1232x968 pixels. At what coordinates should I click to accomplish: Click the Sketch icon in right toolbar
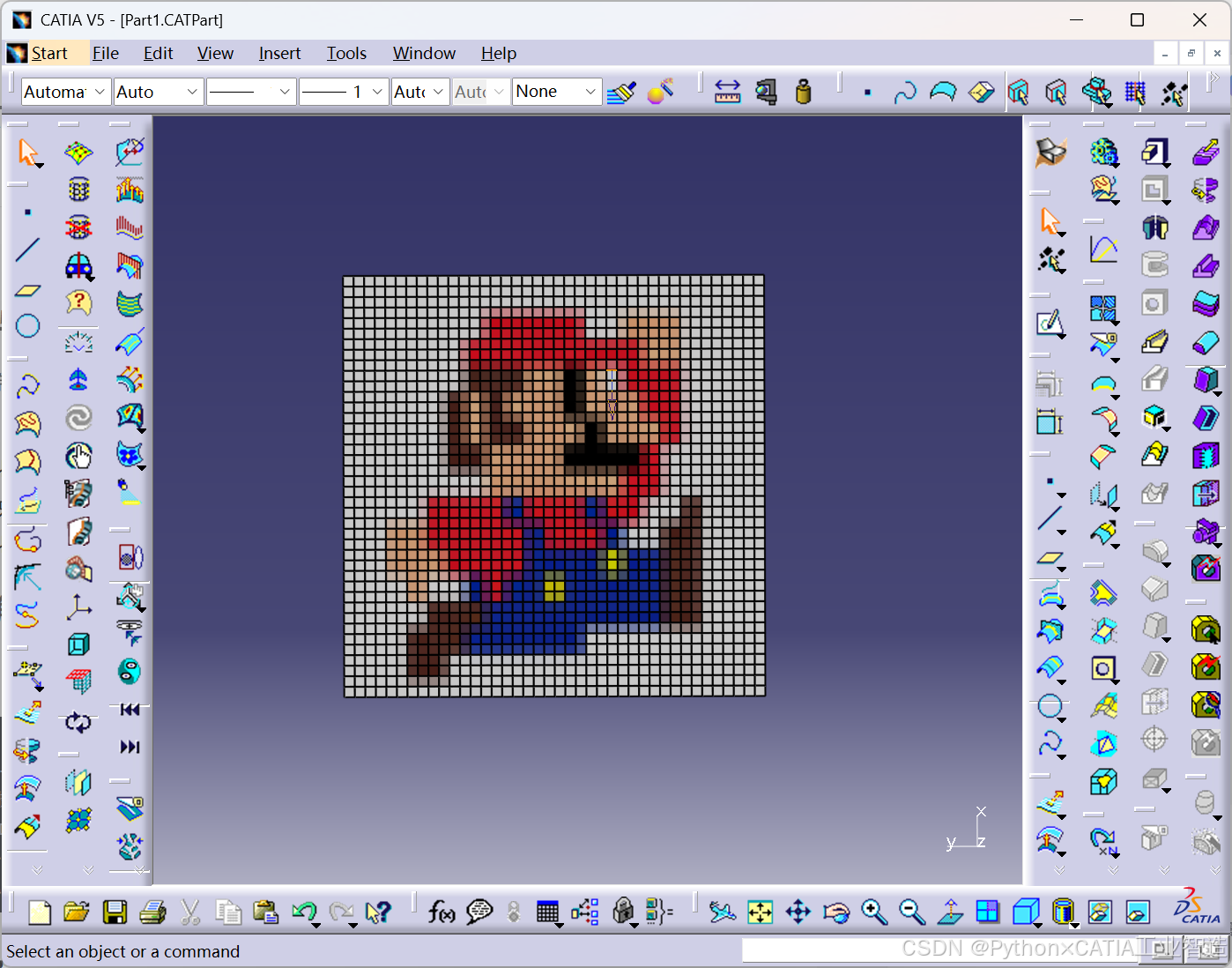[1049, 323]
